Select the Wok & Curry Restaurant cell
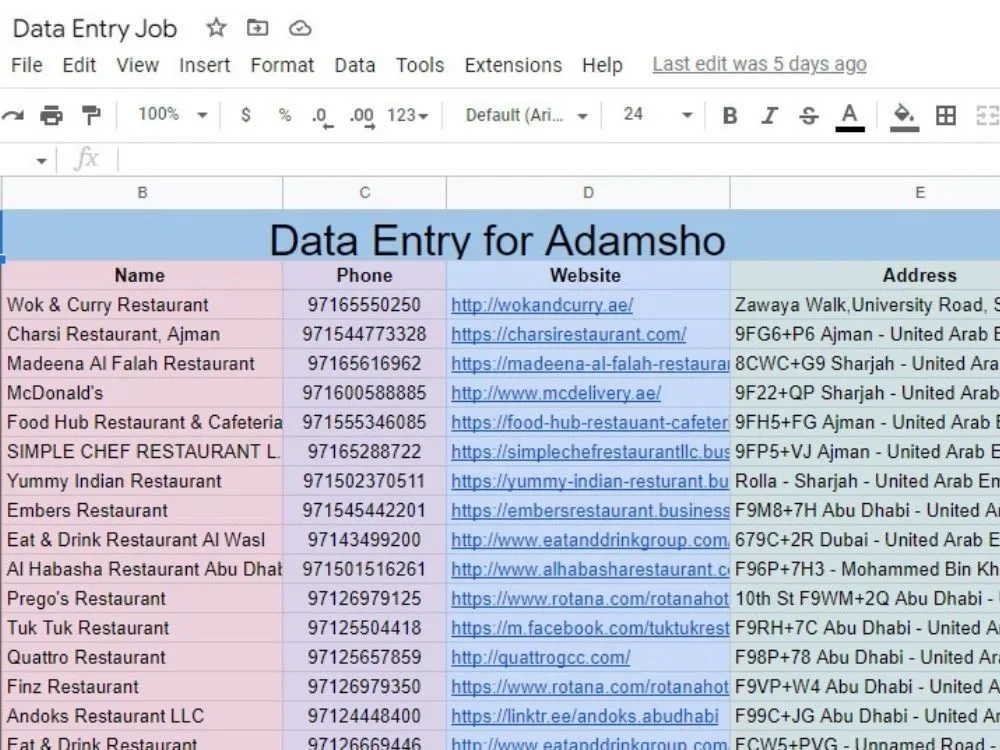The image size is (1000, 750). [142, 305]
